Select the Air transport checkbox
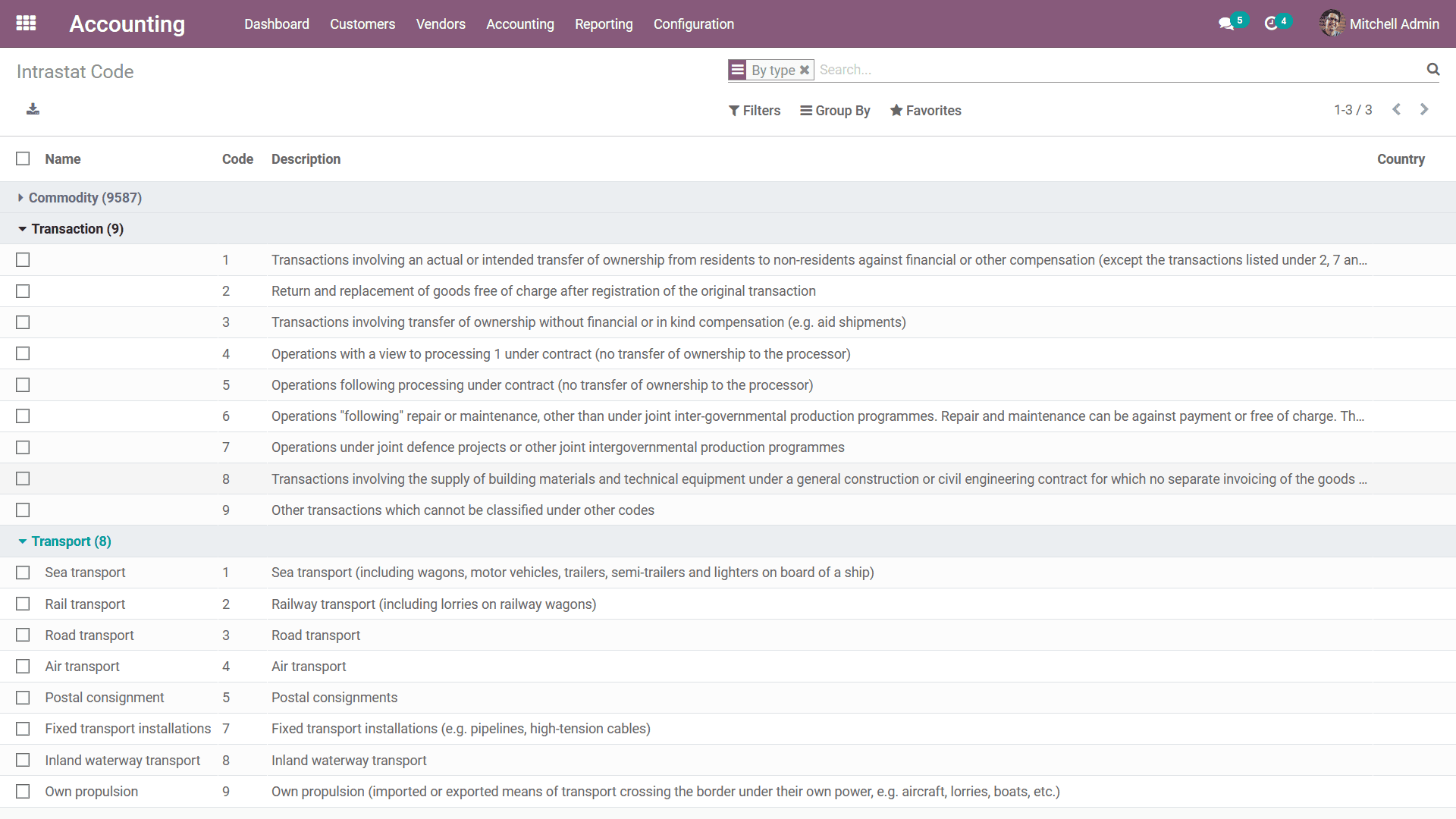This screenshot has height=819, width=1456. [x=23, y=667]
